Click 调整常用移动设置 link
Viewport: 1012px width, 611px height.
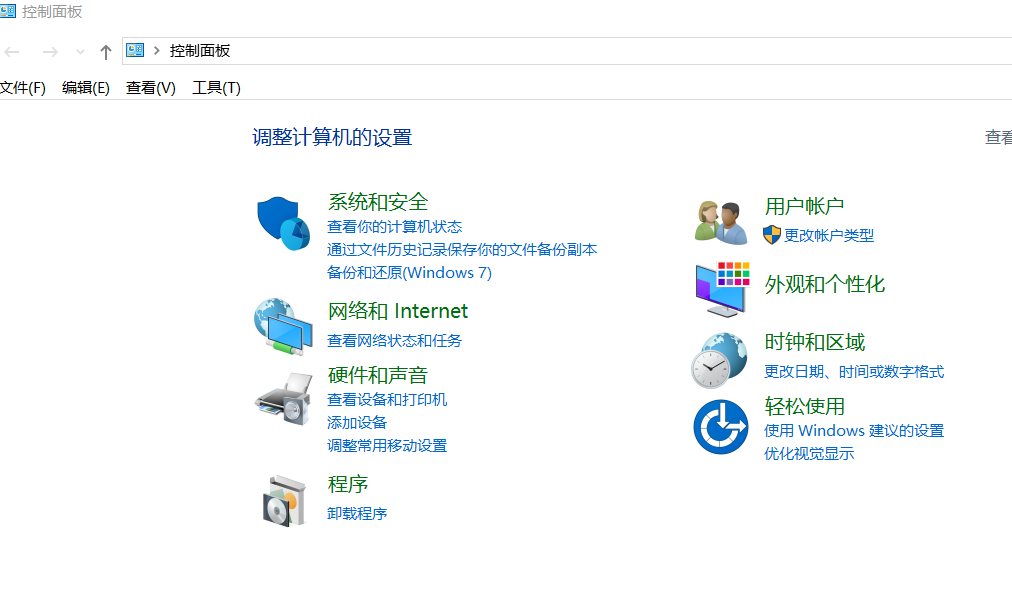[x=387, y=446]
